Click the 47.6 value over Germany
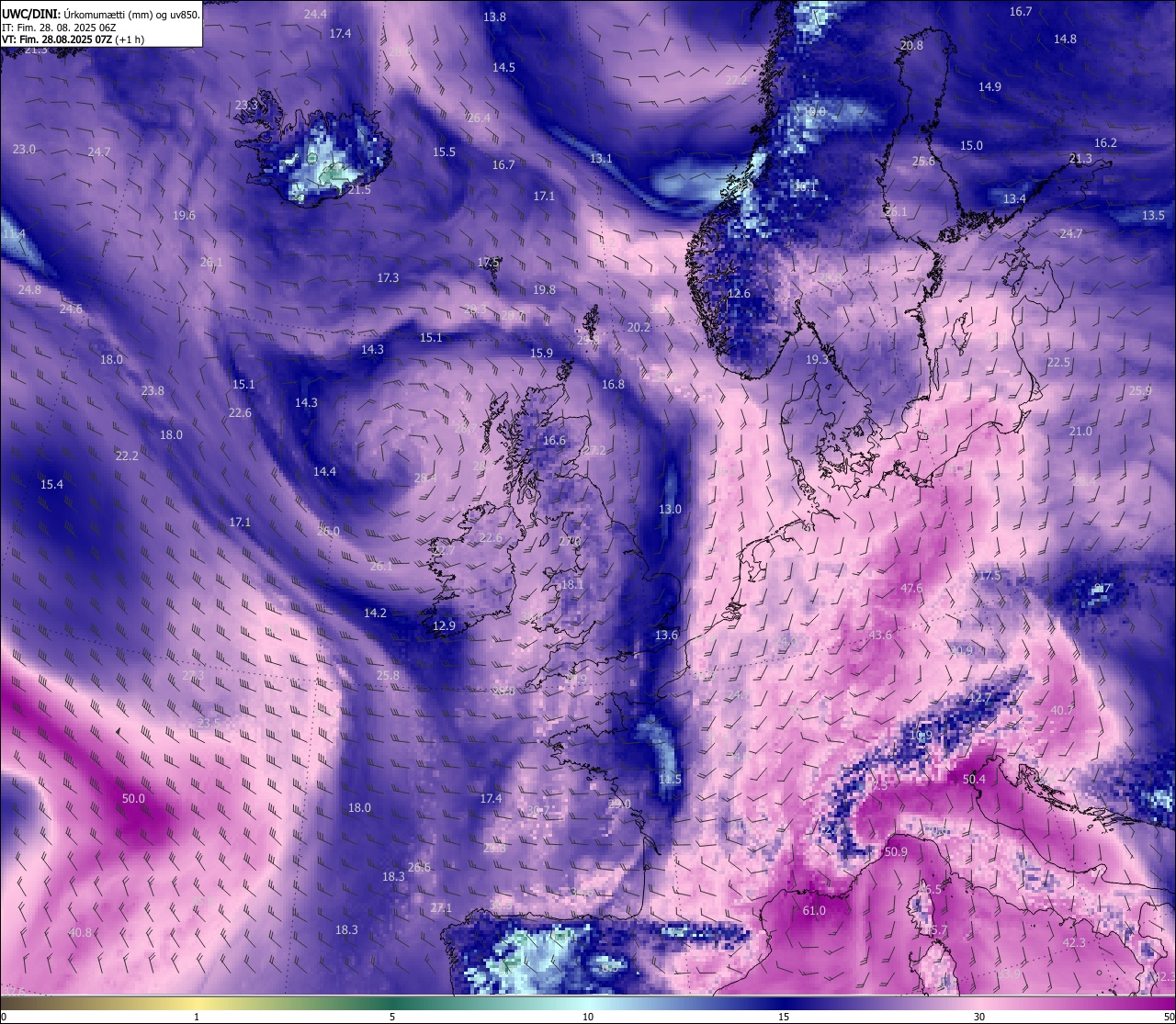The width and height of the screenshot is (1176, 1024). tap(911, 588)
